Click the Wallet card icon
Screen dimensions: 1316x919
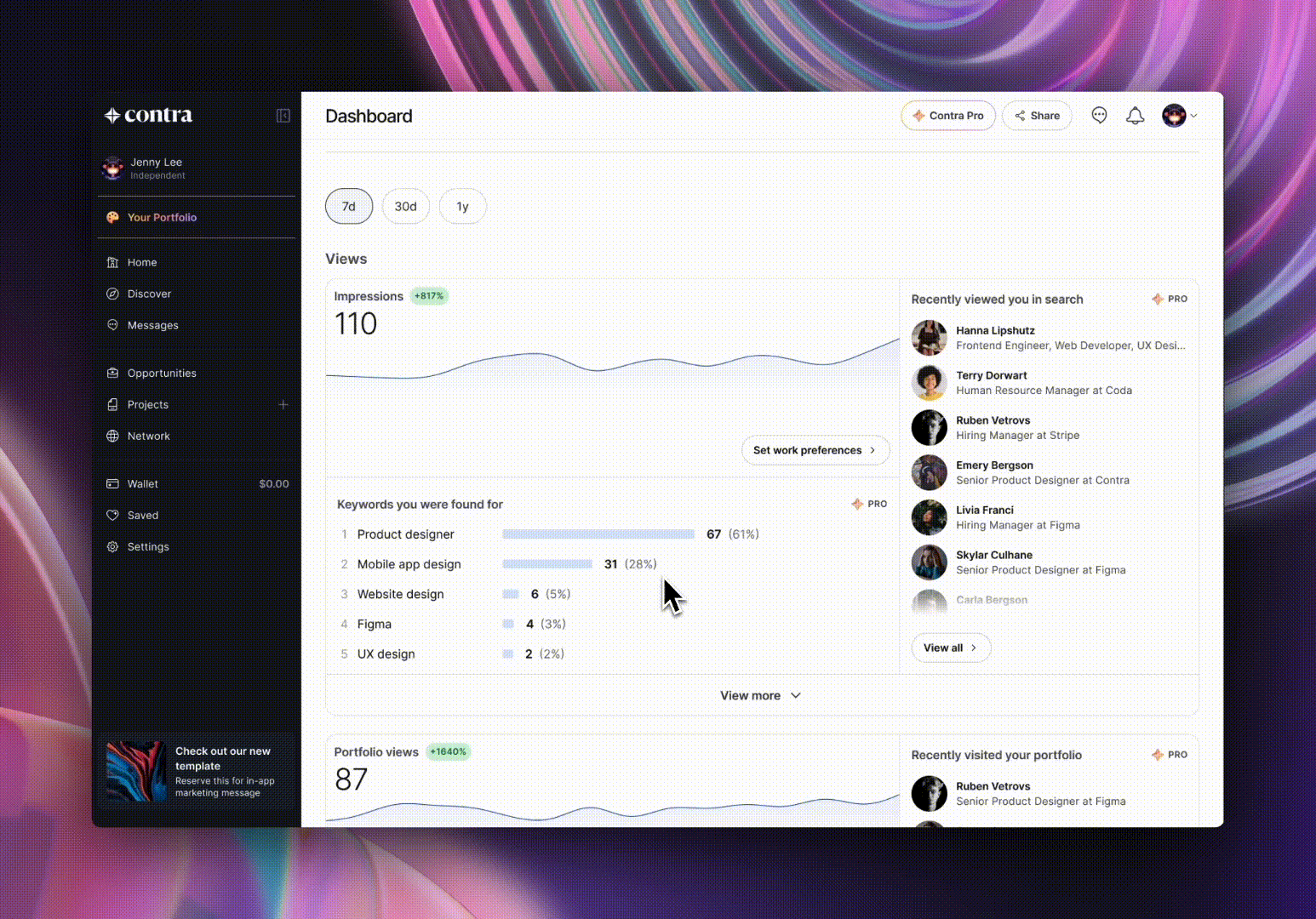click(x=112, y=484)
